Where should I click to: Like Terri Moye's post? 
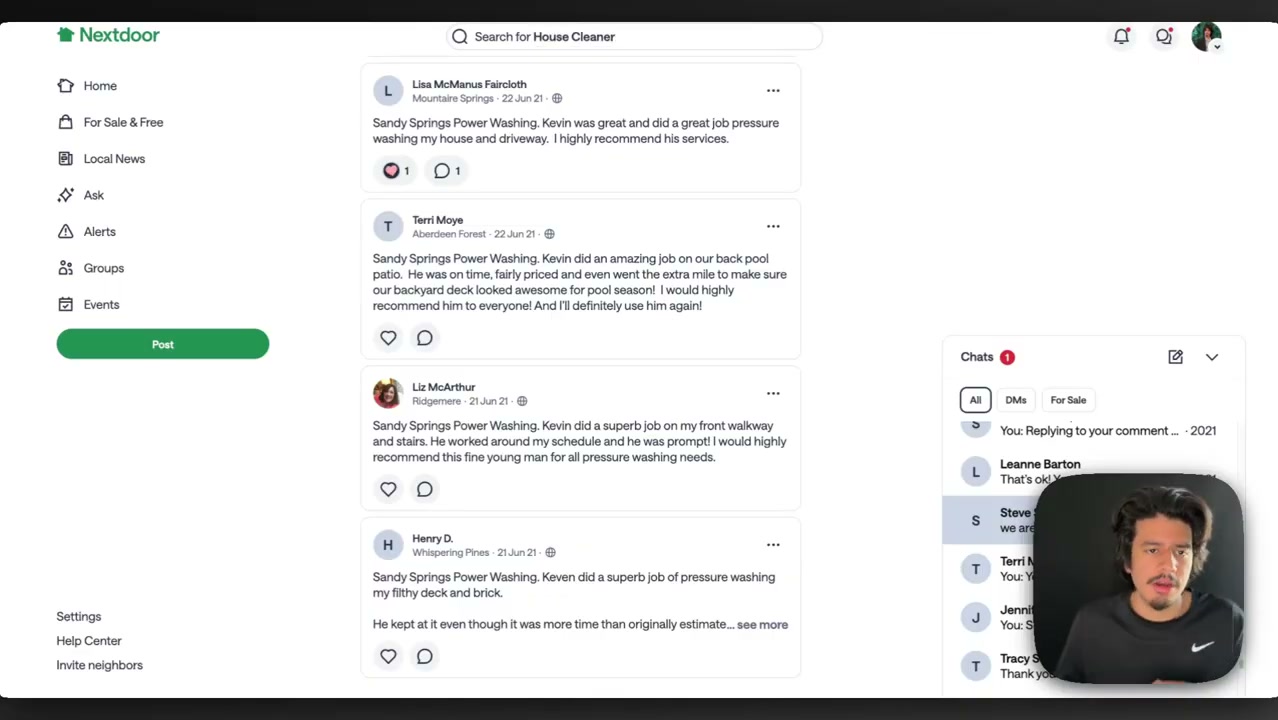(388, 338)
